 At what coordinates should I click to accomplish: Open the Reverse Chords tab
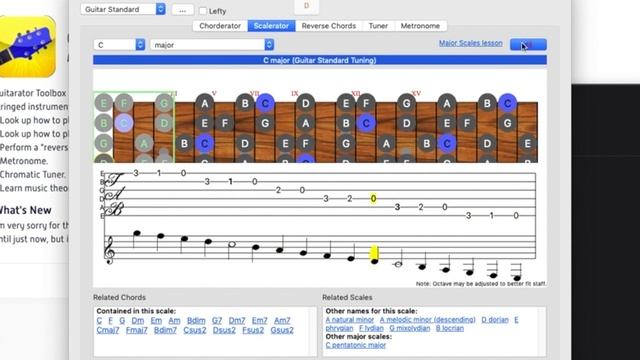329,26
